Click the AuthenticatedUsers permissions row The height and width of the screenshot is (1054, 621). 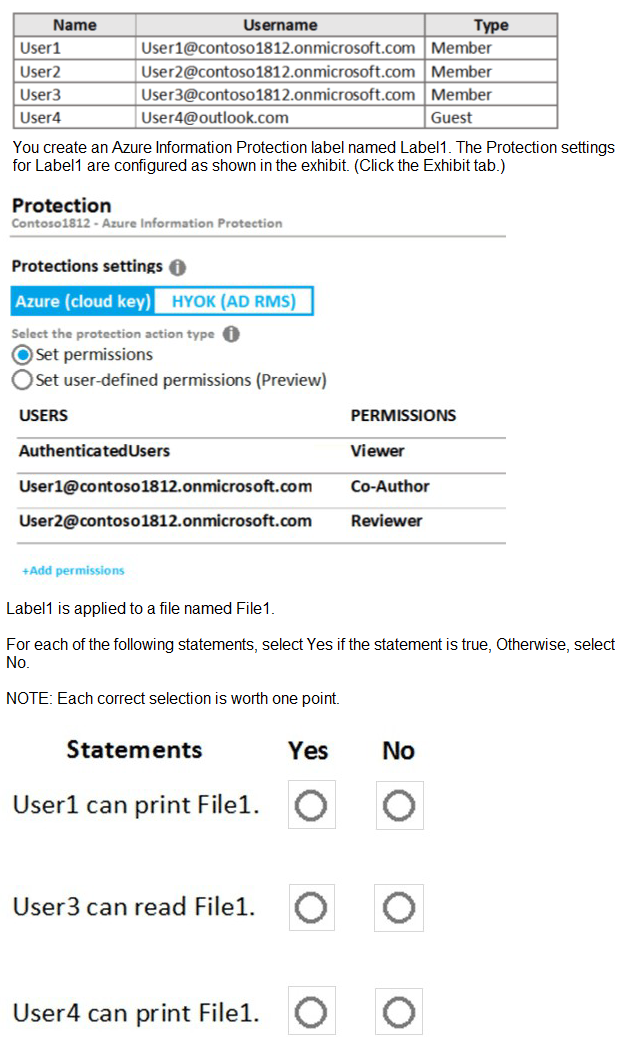coord(94,451)
